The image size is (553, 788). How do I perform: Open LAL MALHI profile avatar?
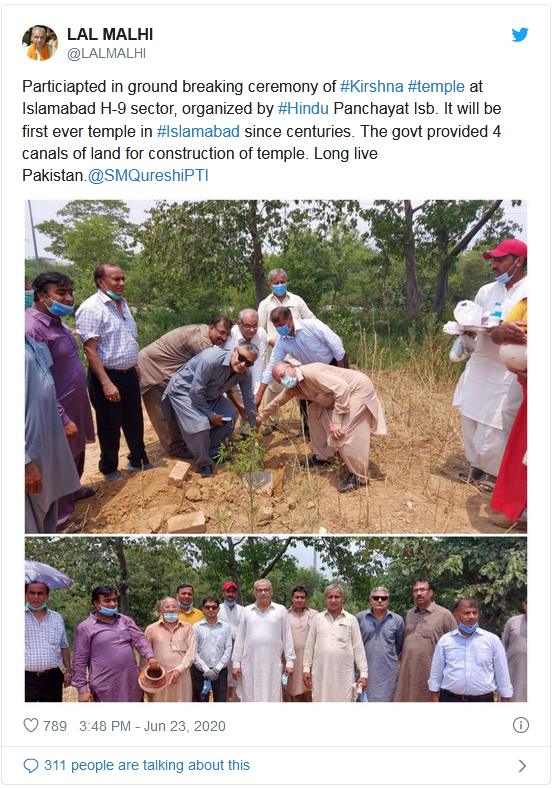point(40,43)
